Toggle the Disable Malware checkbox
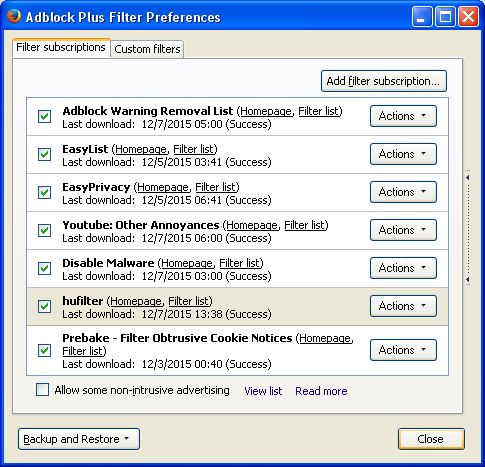 pos(44,268)
